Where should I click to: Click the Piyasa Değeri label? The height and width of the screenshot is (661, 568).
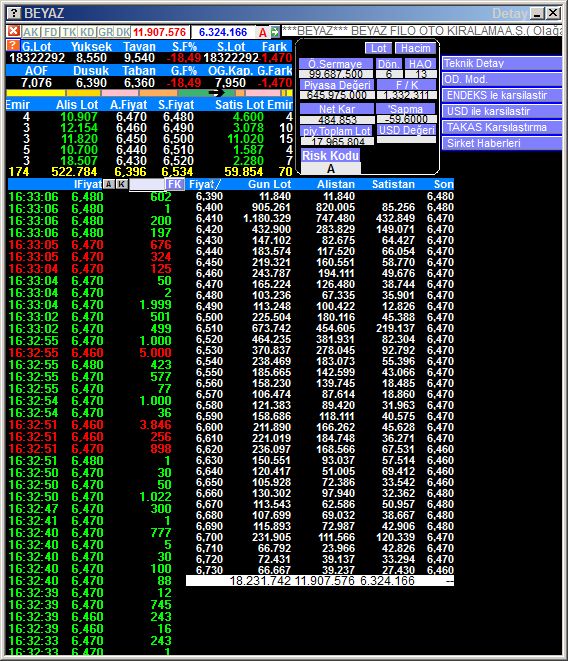pos(337,85)
